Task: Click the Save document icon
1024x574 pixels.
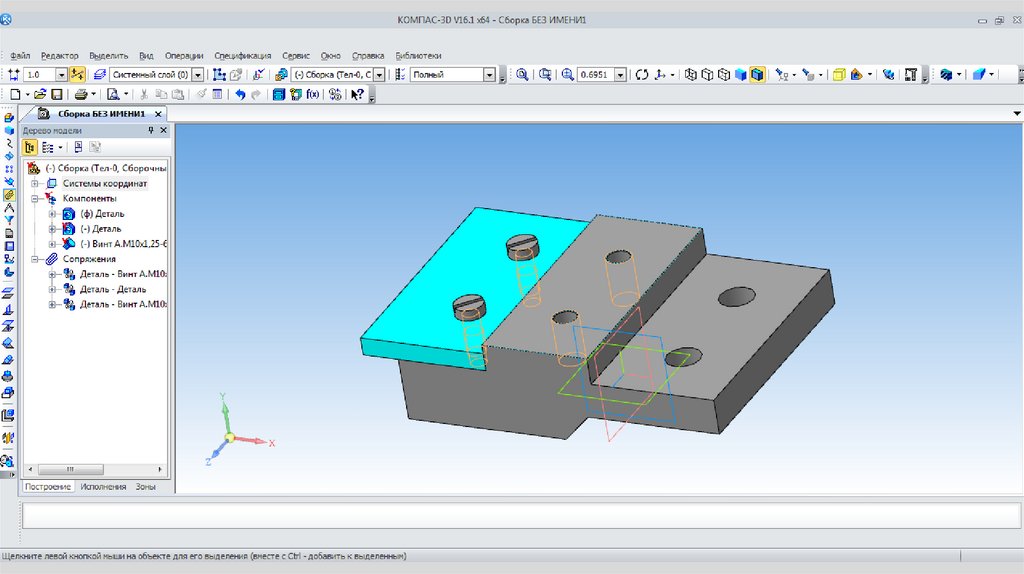Action: click(x=57, y=94)
